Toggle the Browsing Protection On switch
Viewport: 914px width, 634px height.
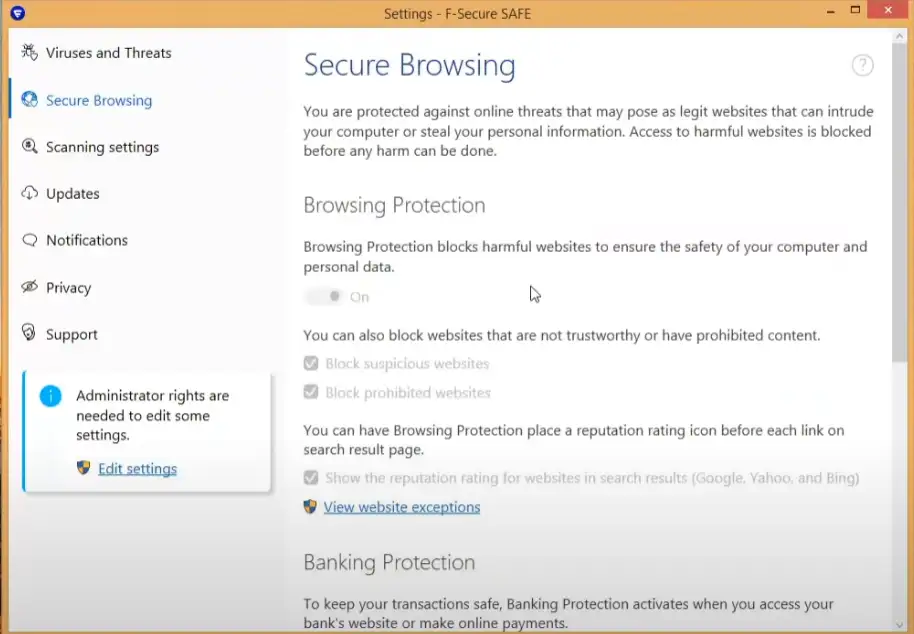click(323, 297)
